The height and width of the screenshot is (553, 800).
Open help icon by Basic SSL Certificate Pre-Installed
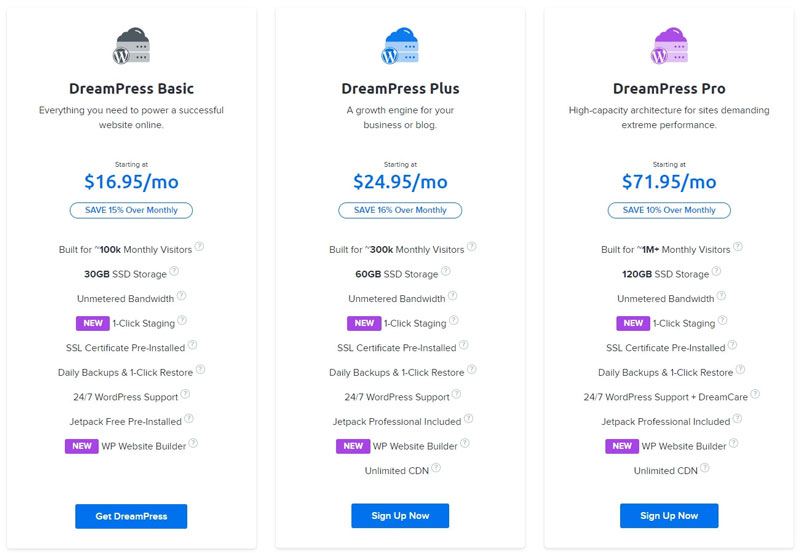pyautogui.click(x=192, y=345)
